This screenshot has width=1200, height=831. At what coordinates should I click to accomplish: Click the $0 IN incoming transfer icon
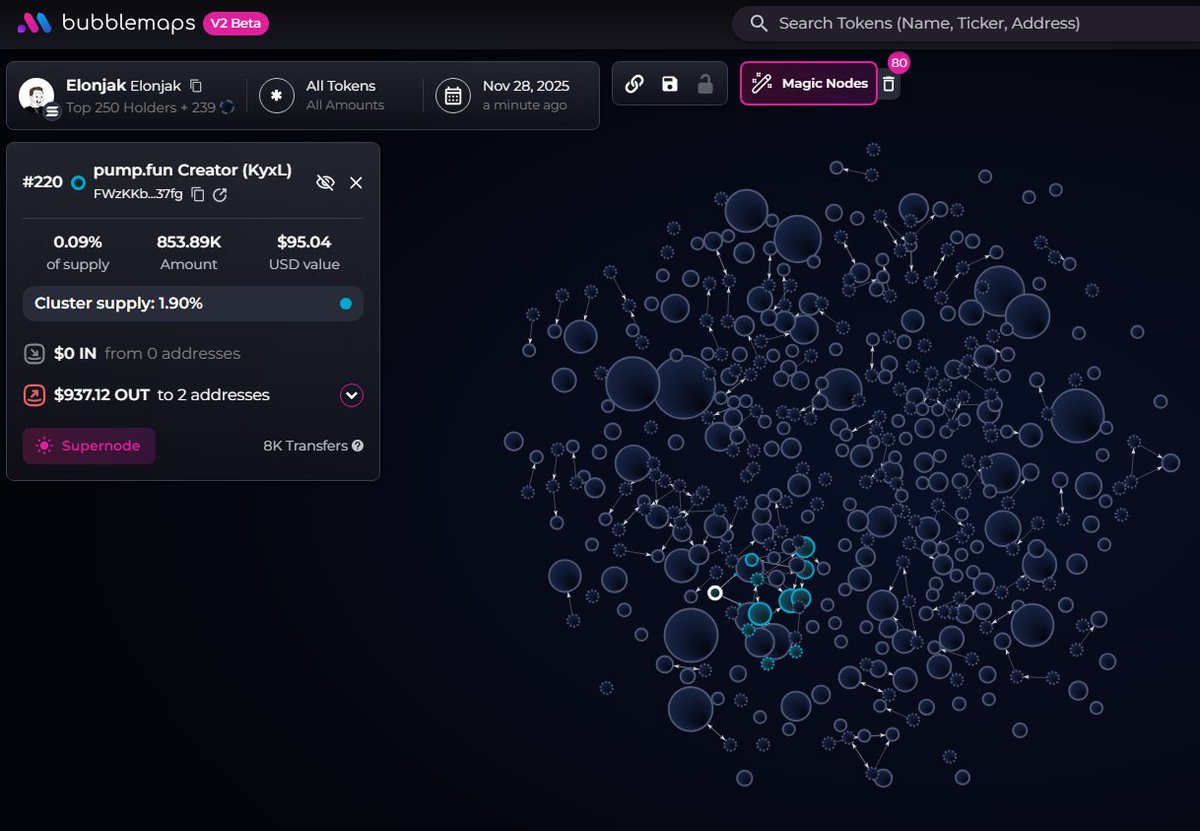click(34, 353)
